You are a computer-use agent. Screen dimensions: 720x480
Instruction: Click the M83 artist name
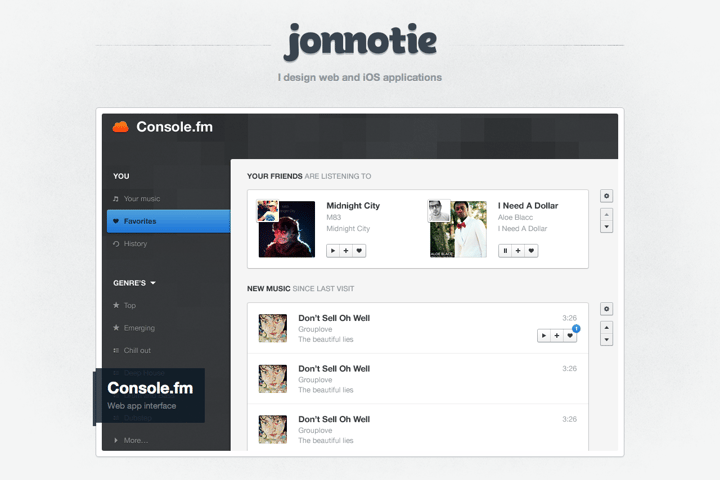click(334, 217)
